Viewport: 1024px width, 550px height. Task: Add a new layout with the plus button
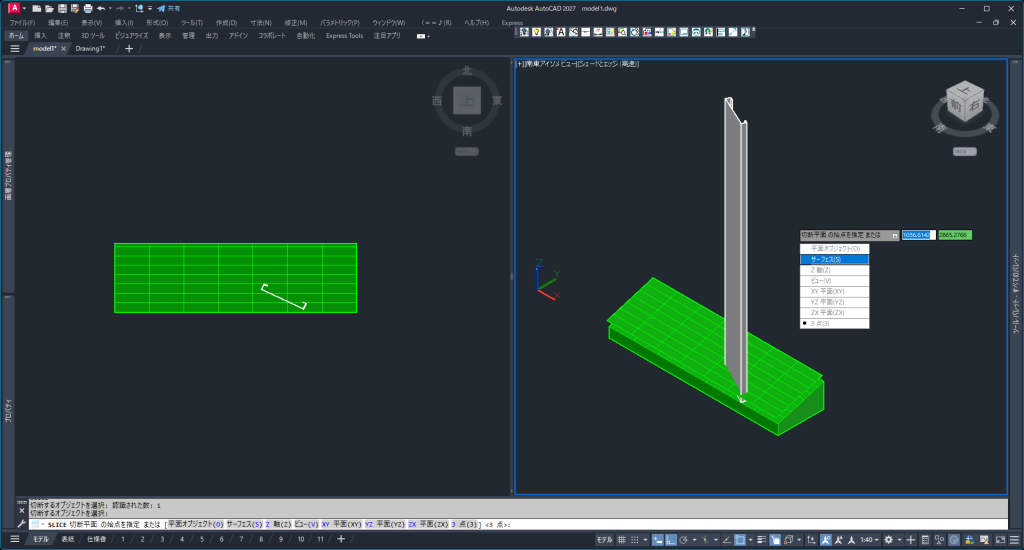[x=341, y=539]
